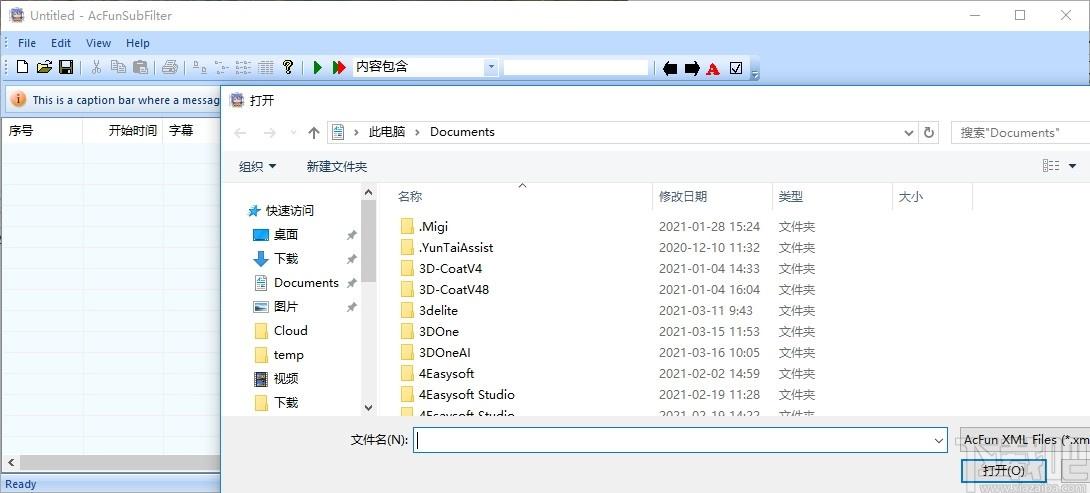The width and height of the screenshot is (1090, 493).
Task: Click 此电脑 in the address breadcrumb
Action: click(387, 132)
